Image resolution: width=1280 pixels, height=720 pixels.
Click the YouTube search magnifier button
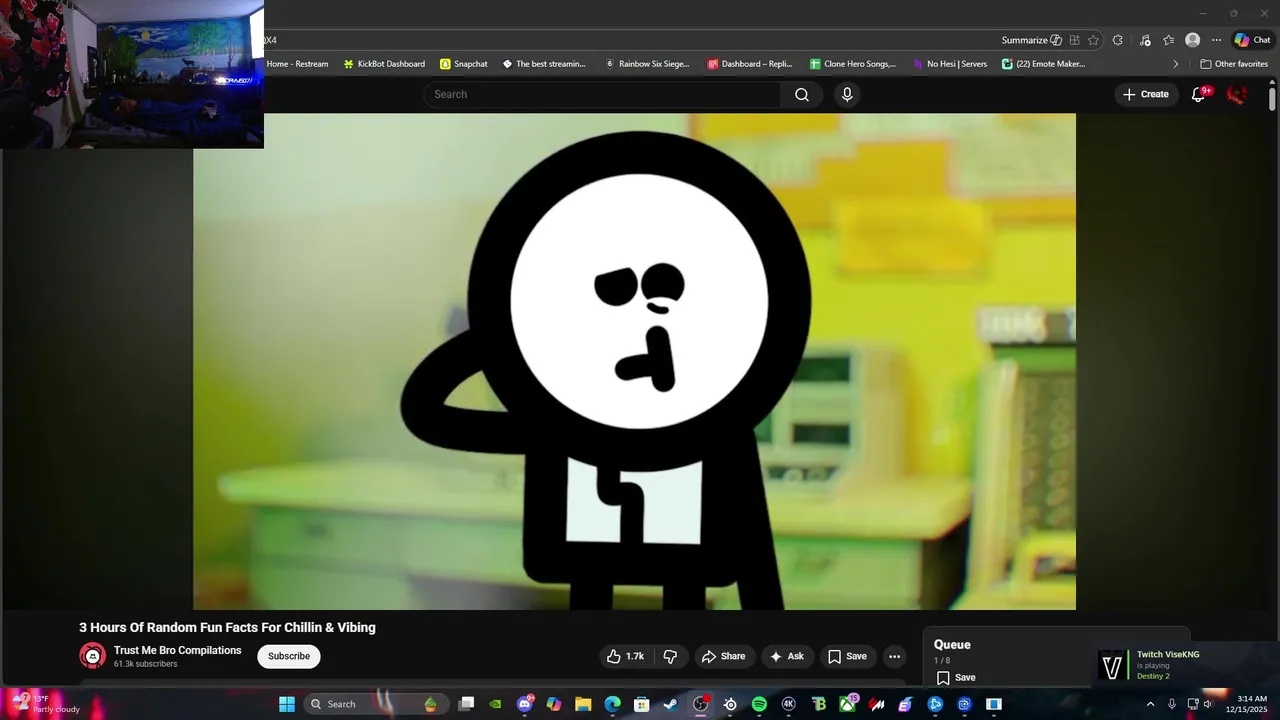click(x=802, y=94)
